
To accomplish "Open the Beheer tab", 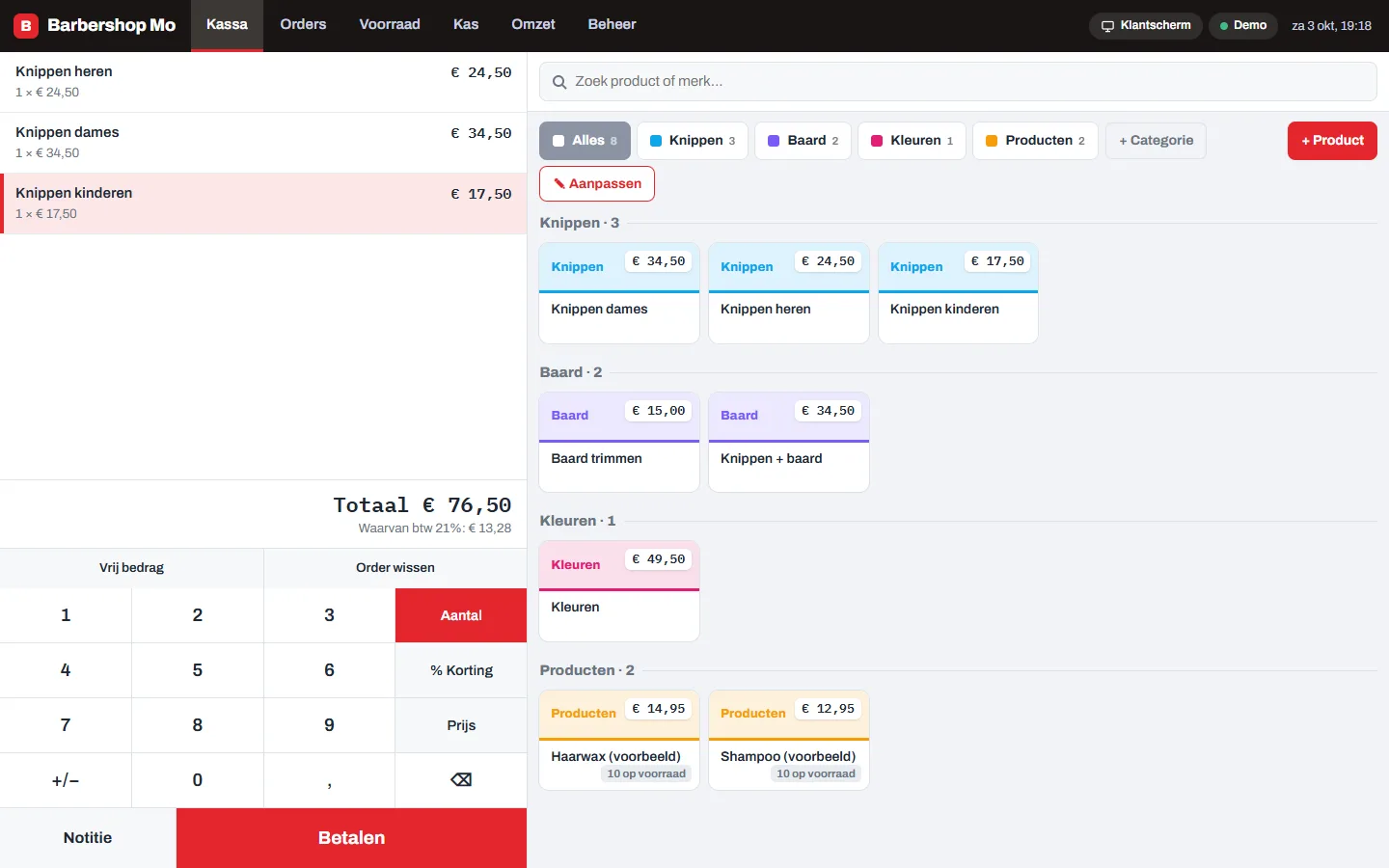I will (x=612, y=25).
